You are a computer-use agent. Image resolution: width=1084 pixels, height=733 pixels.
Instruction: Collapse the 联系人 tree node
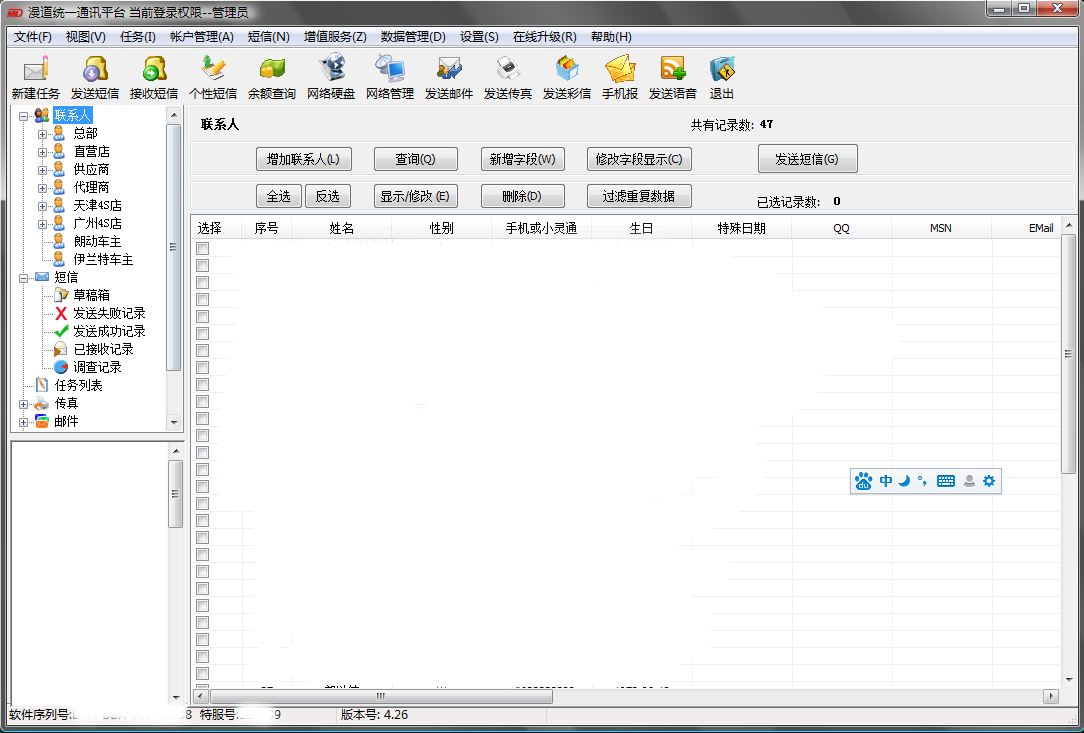pos(24,115)
